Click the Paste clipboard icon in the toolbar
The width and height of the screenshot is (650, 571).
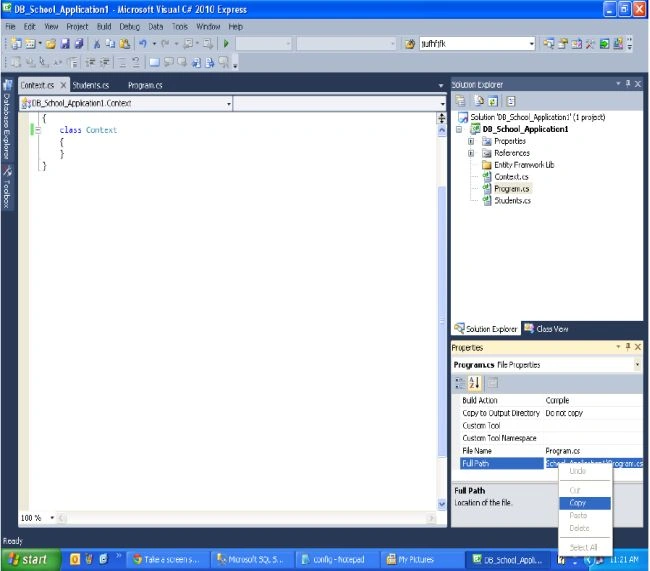124,44
